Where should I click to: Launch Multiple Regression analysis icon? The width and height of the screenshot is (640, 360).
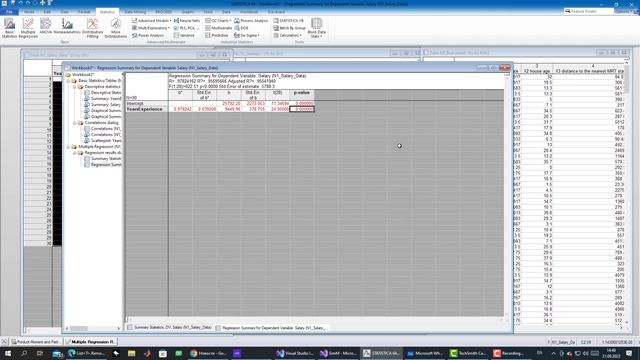pyautogui.click(x=28, y=28)
